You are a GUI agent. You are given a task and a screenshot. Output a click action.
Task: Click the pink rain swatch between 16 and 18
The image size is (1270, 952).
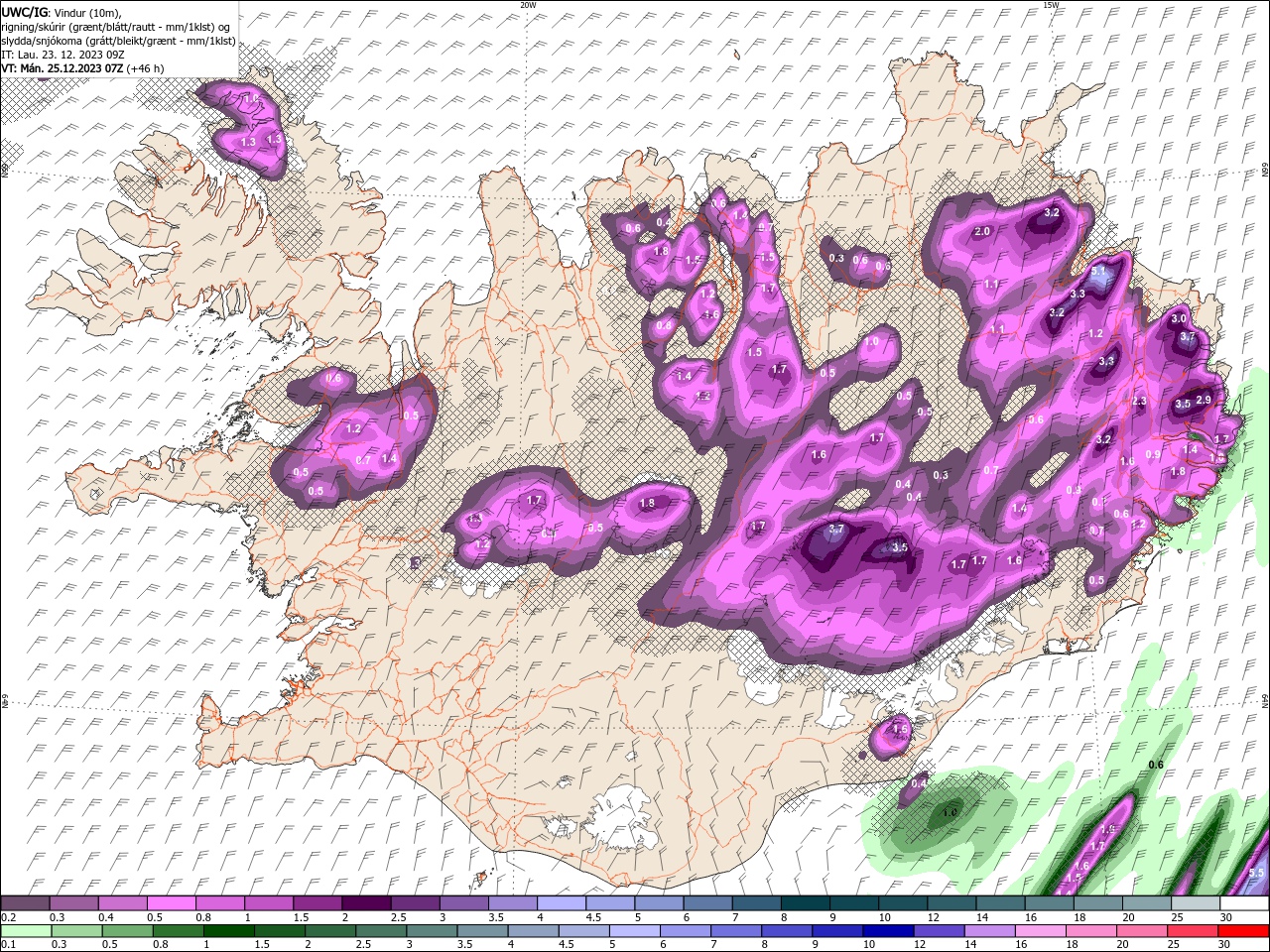coord(1040,931)
